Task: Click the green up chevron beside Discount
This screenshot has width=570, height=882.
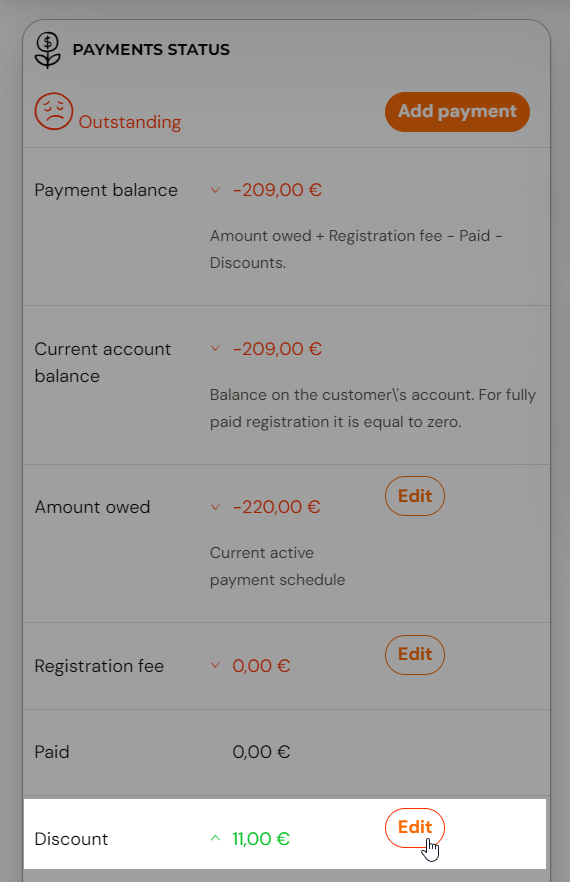Action: [215, 838]
